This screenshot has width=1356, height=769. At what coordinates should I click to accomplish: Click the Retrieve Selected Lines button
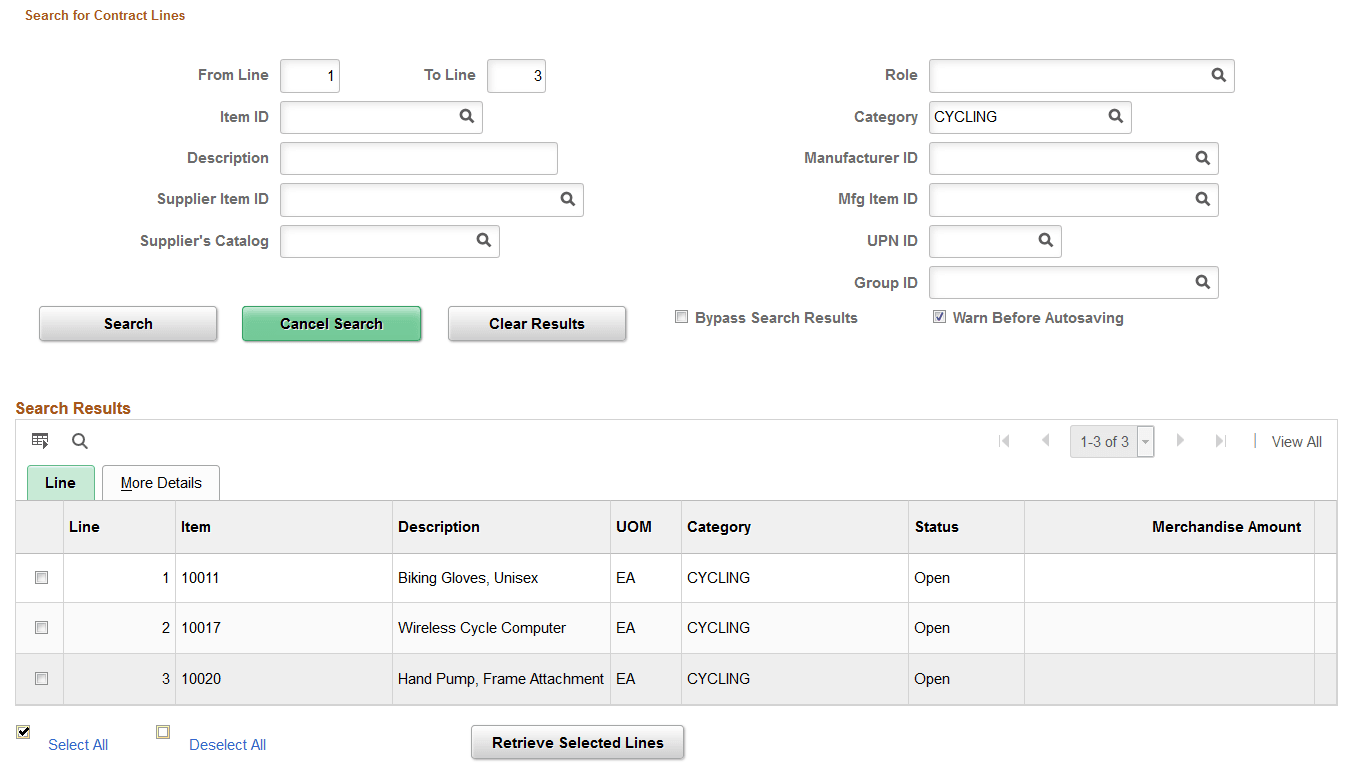point(577,742)
